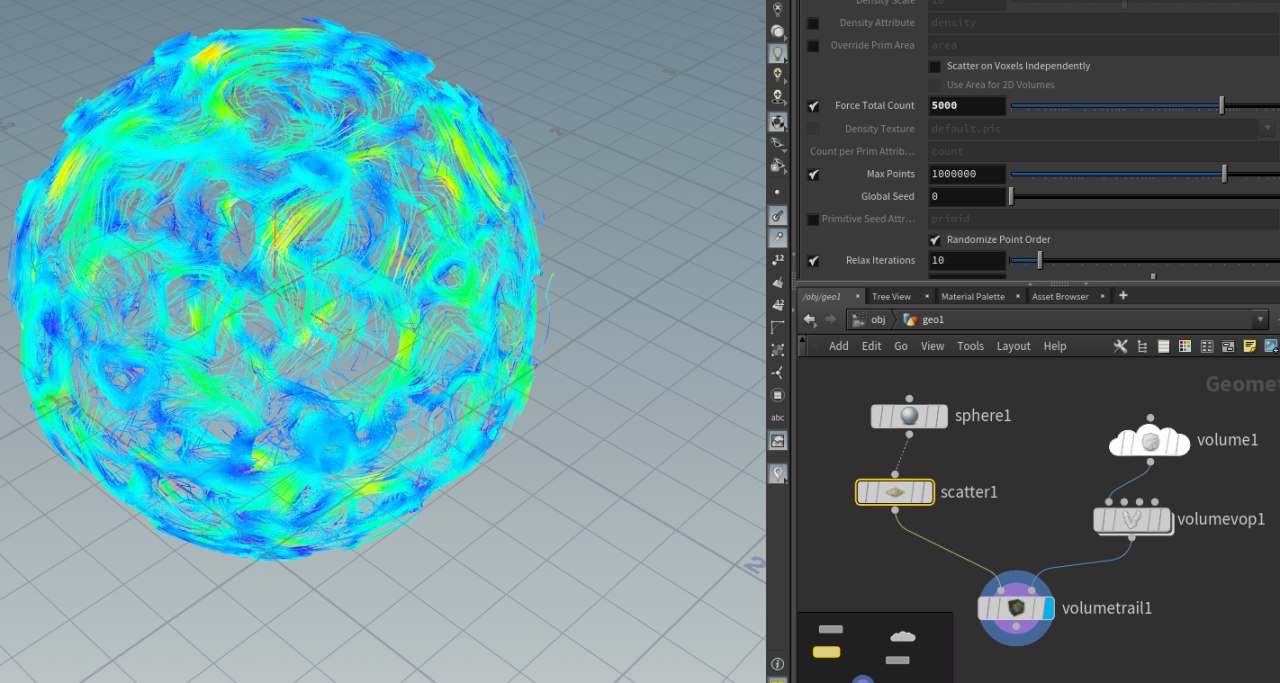The height and width of the screenshot is (683, 1280).
Task: Open the Help menu in network editor
Action: (x=1055, y=346)
